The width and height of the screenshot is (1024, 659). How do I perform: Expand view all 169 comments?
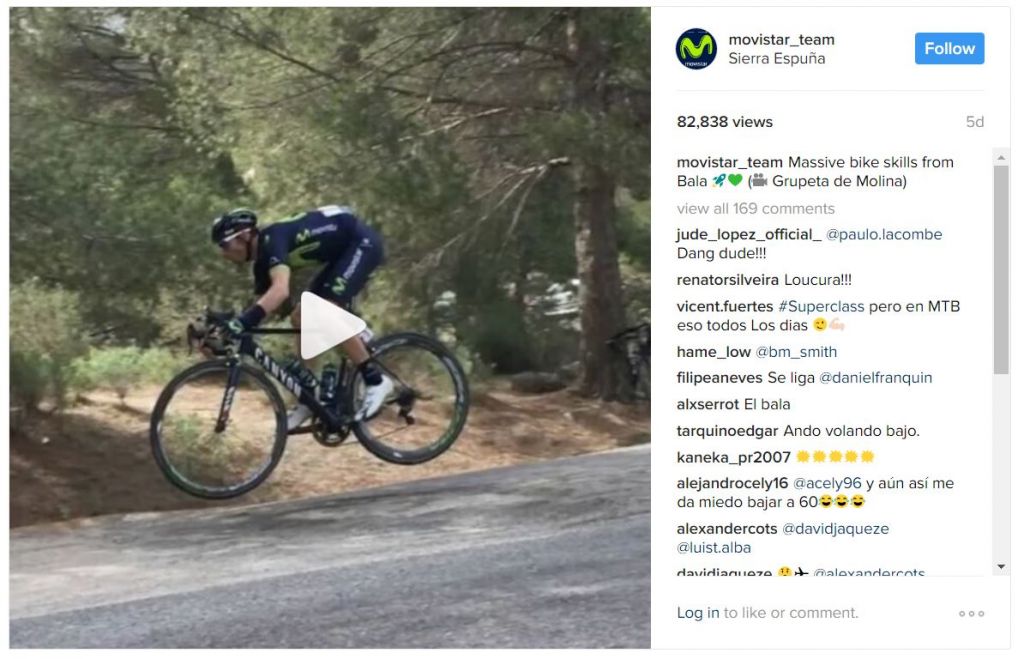pos(756,208)
